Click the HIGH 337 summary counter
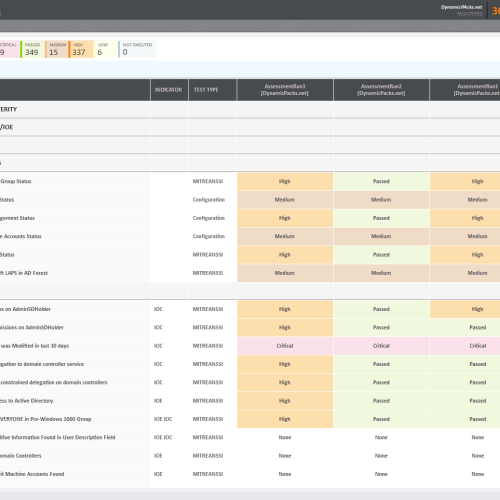The width and height of the screenshot is (500, 500). pos(81,49)
